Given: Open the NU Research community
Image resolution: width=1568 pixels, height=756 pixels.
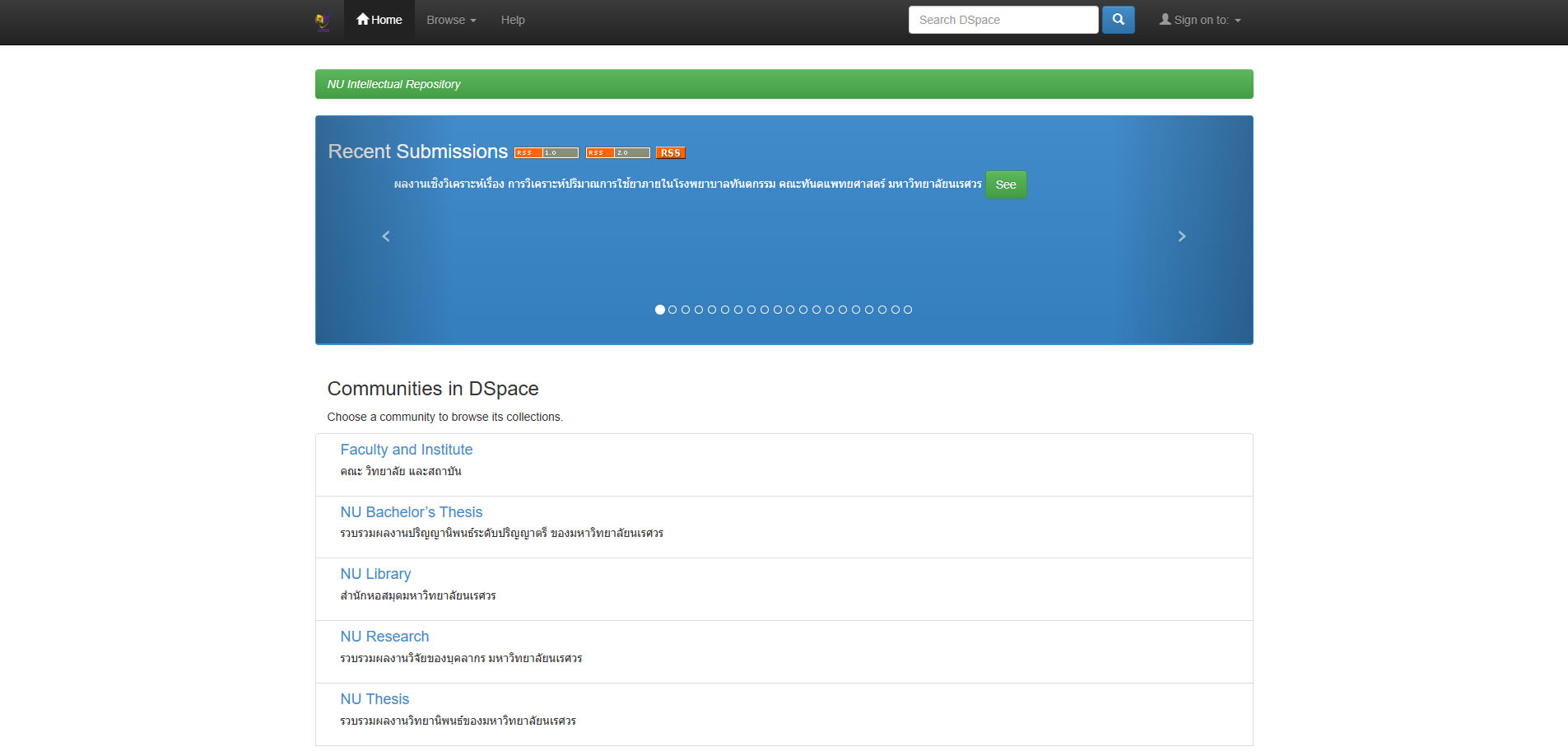Looking at the screenshot, I should [x=384, y=637].
